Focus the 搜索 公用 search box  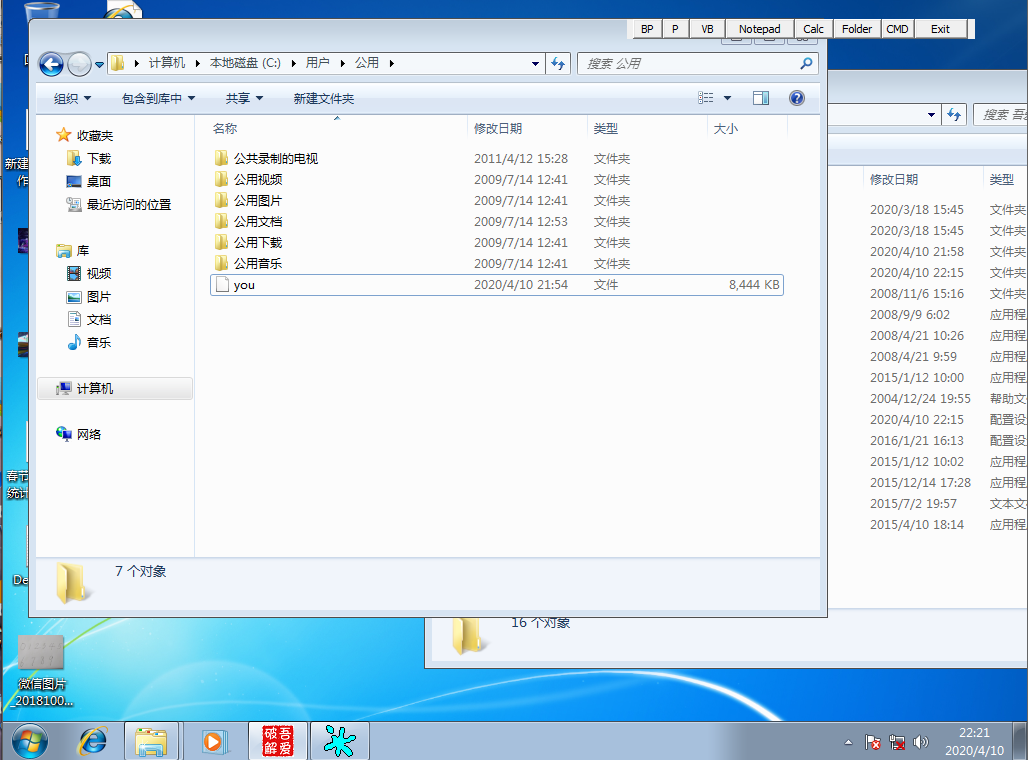tap(699, 64)
